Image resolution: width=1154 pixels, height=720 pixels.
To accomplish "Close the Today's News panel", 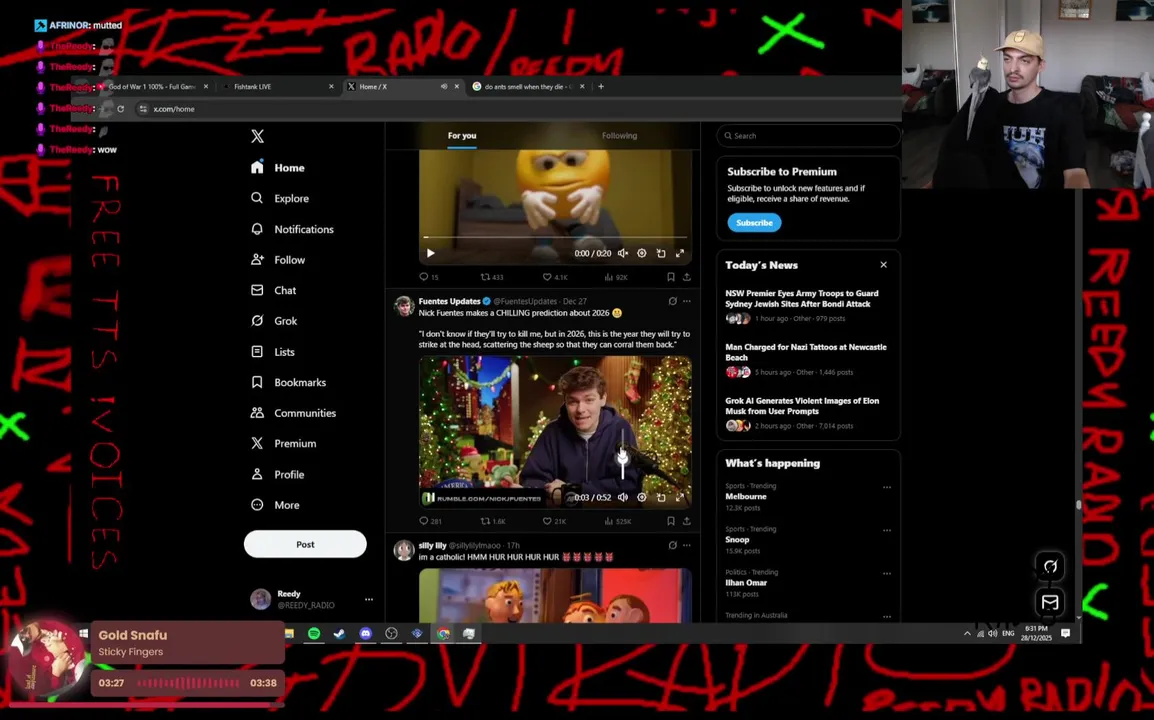I will click(883, 265).
